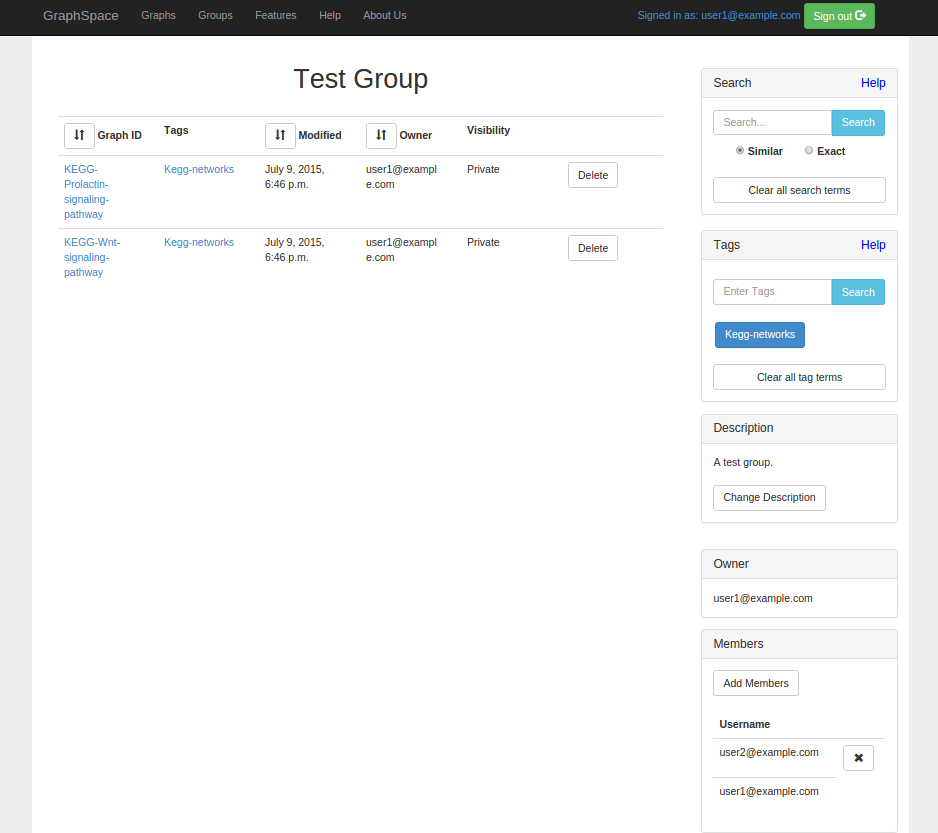Click modified date in Wnt row
This screenshot has height=833, width=938.
(x=294, y=250)
